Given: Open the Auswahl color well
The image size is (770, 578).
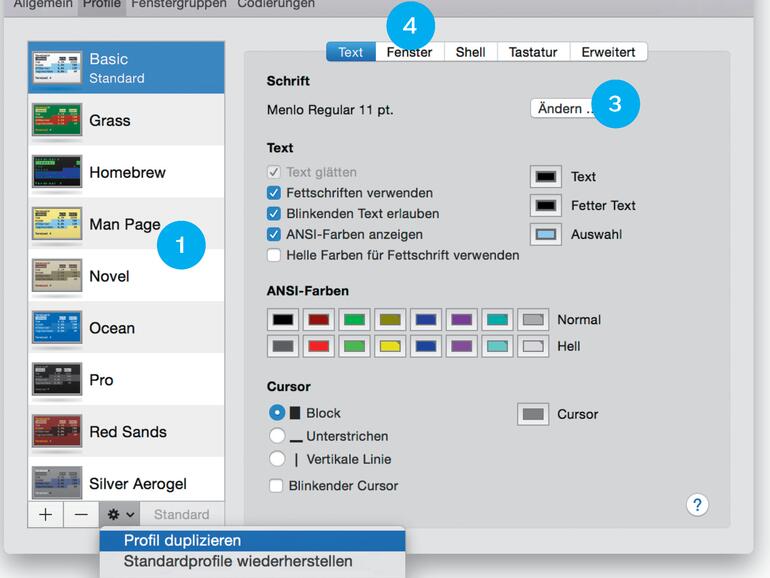Looking at the screenshot, I should tap(546, 234).
